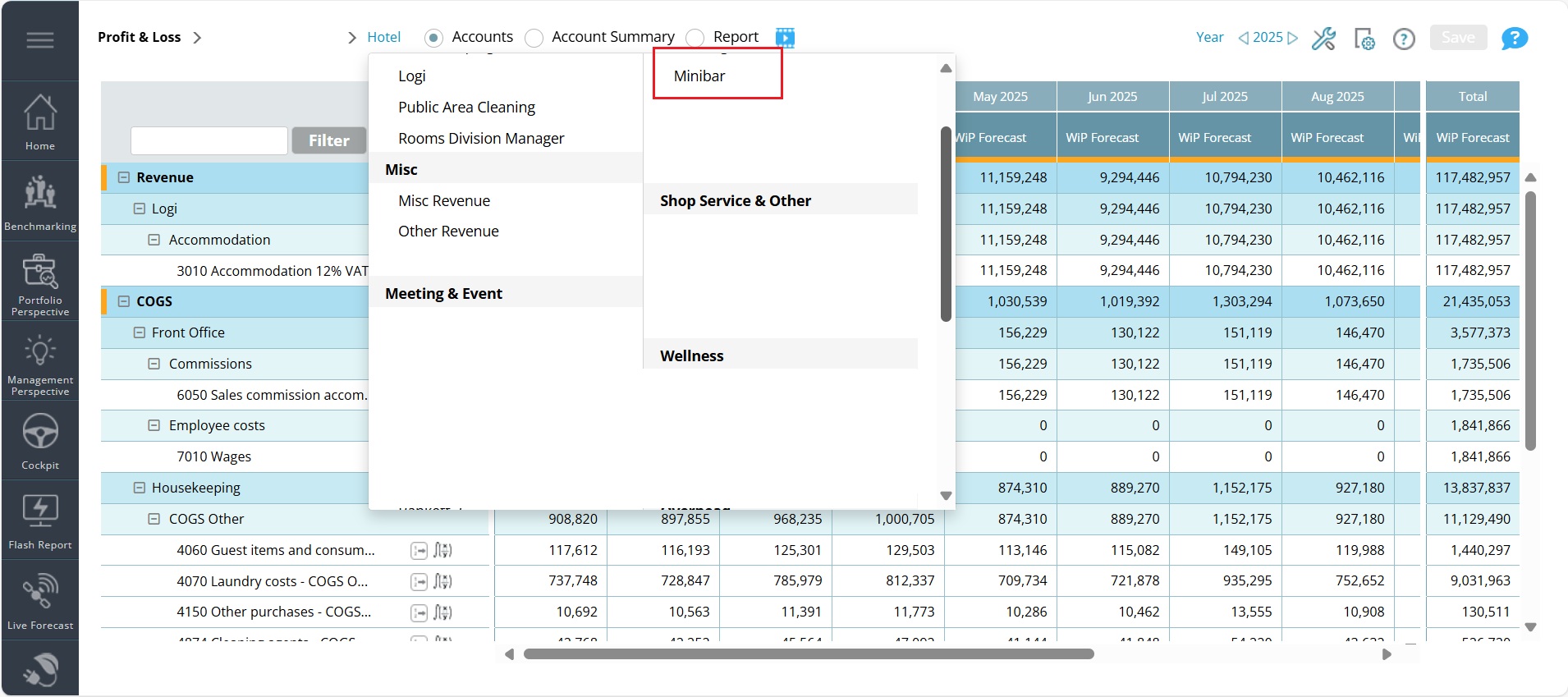Collapse the Front Office row
This screenshot has width=1568, height=697.
[x=140, y=332]
